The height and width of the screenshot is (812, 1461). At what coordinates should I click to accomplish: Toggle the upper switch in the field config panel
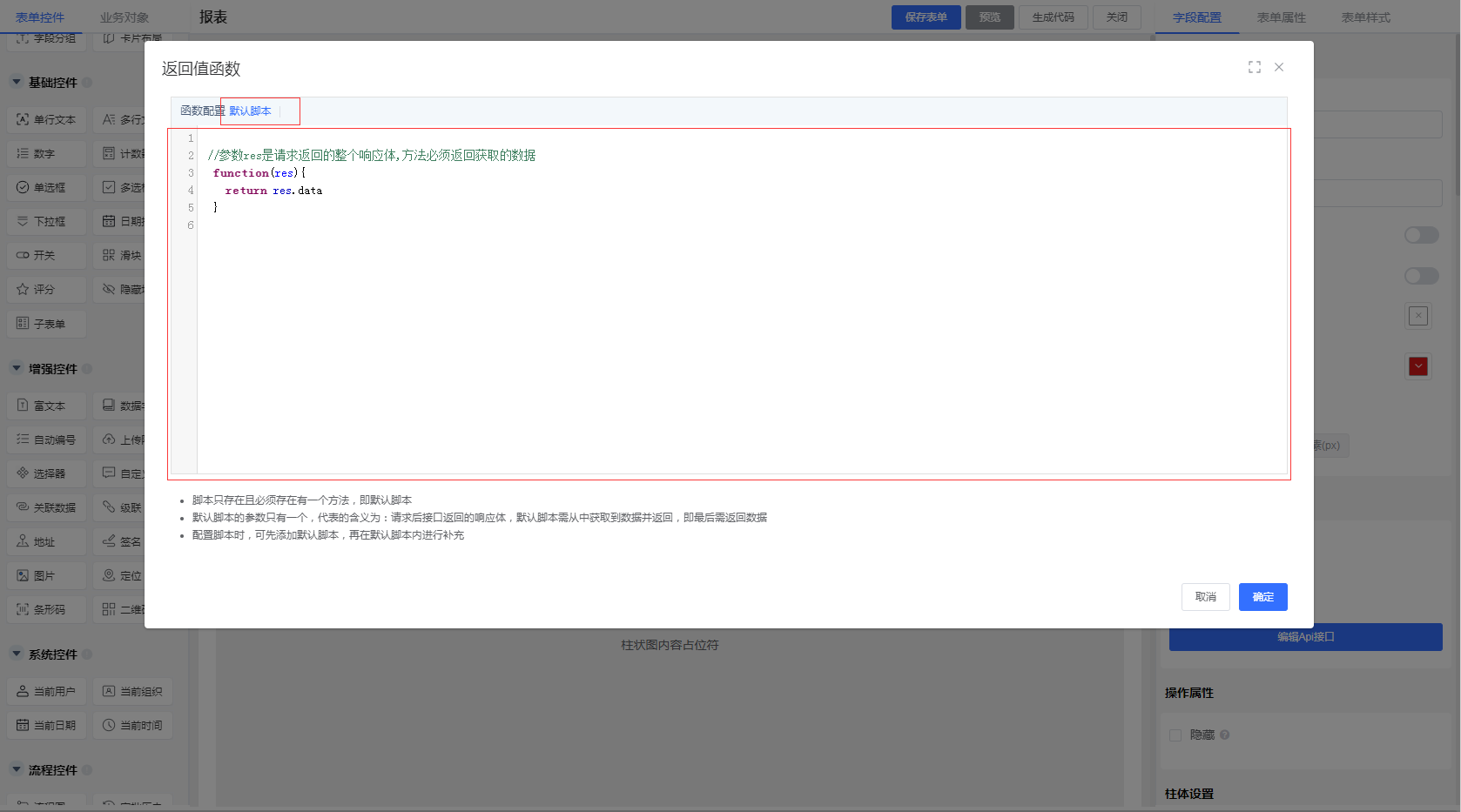1421,235
